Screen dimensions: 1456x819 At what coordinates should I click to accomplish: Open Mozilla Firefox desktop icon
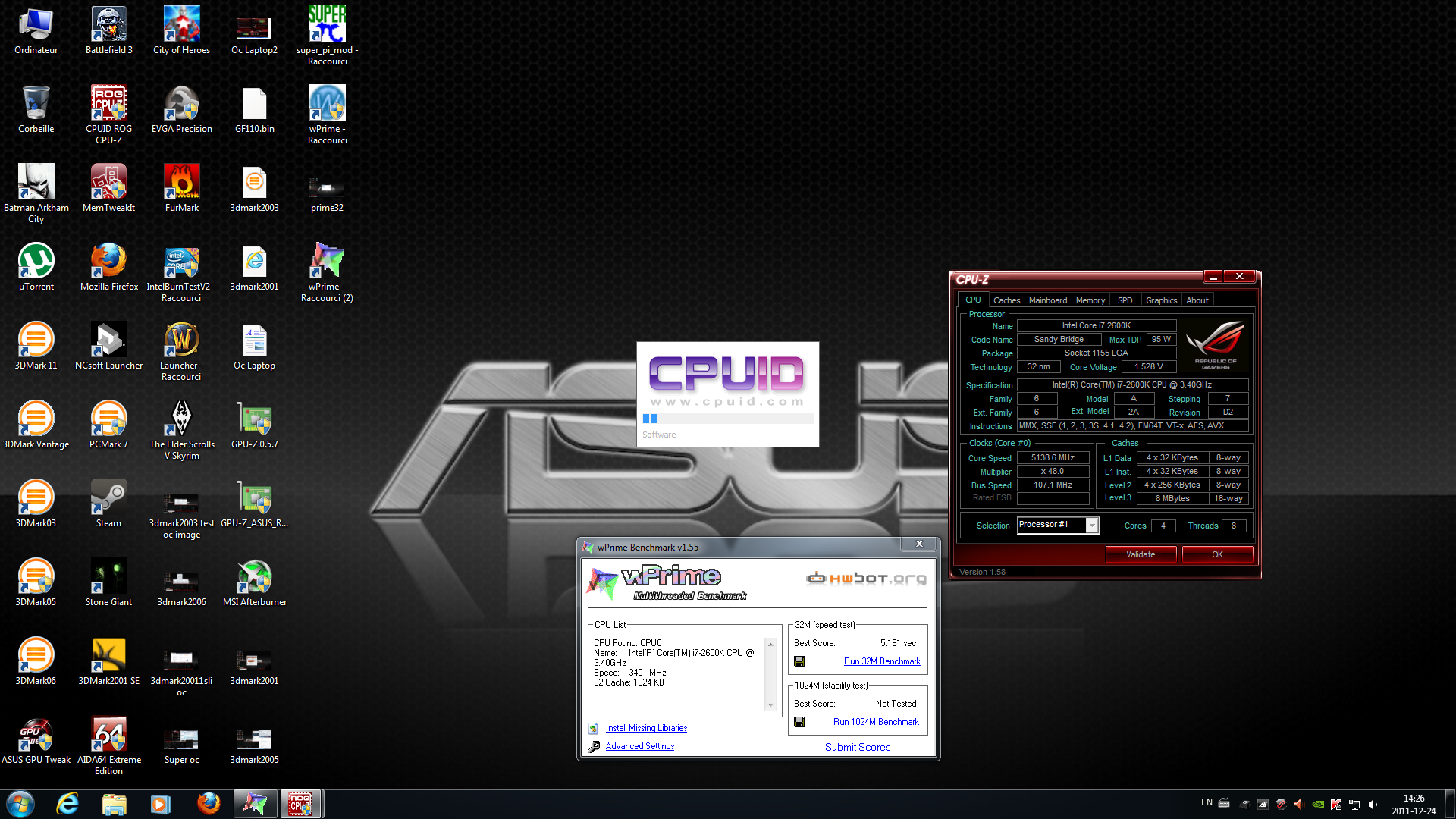point(108,268)
